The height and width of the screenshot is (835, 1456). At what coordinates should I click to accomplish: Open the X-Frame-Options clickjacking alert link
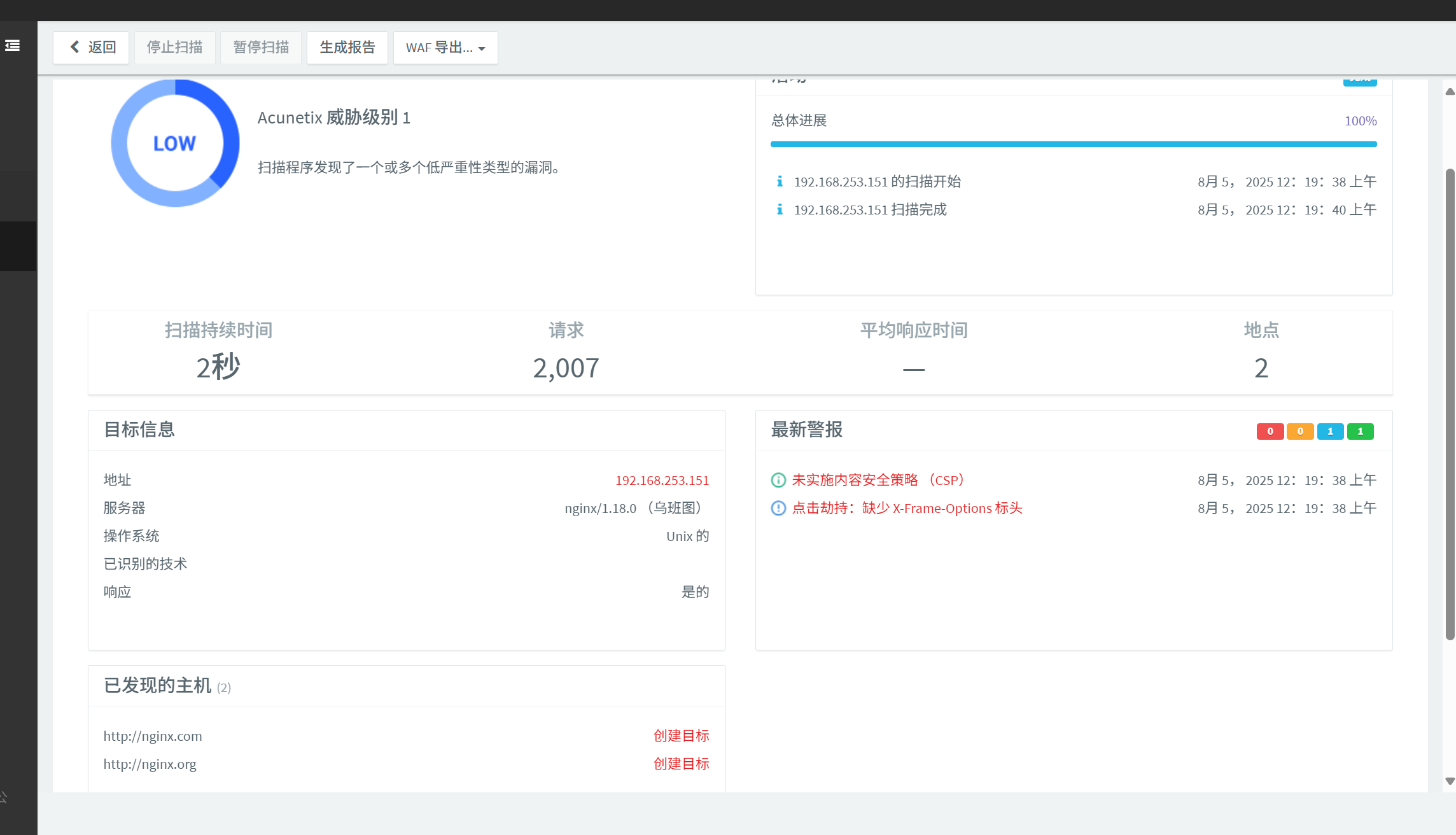[x=907, y=509]
